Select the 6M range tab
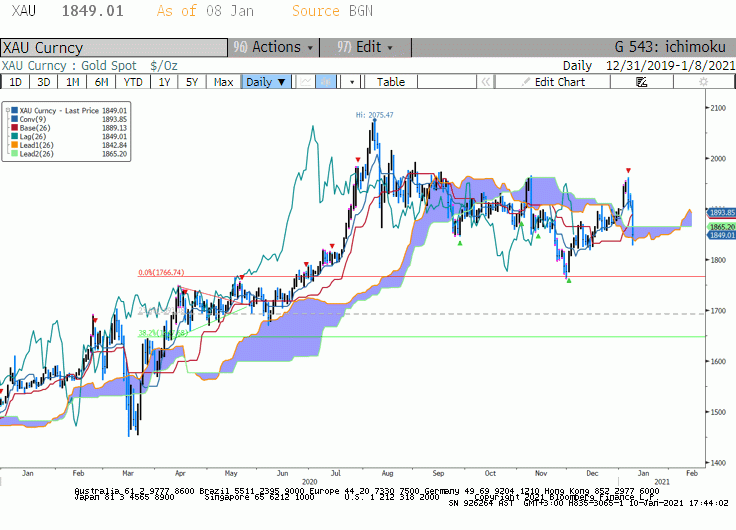The width and height of the screenshot is (736, 530). (x=101, y=82)
